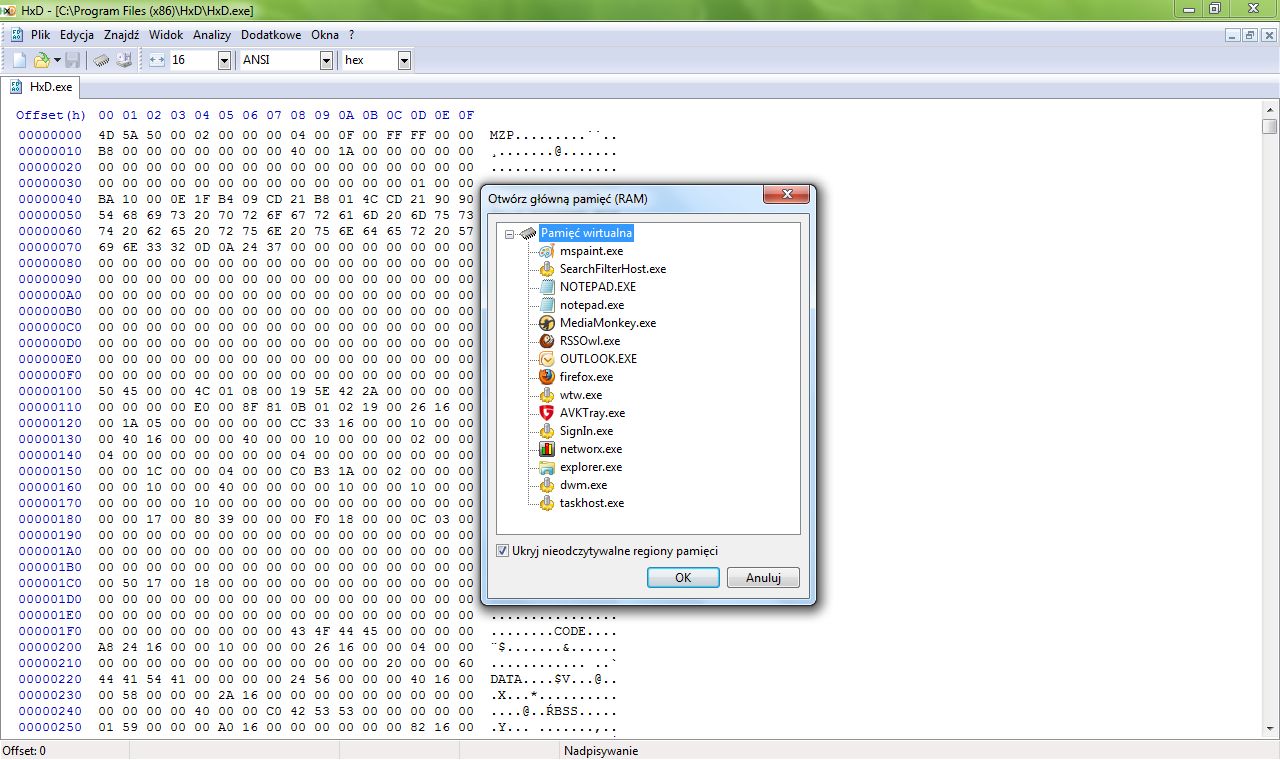Screen dimensions: 1280x760
Task: Click the bytes-per-row width icon
Action: (x=156, y=60)
